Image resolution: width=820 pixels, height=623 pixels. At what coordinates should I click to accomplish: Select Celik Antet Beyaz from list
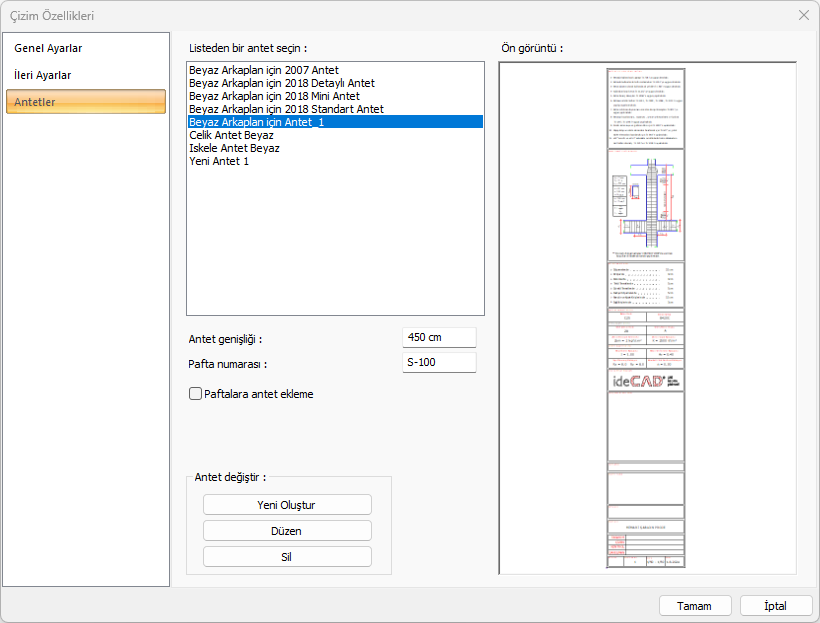231,135
